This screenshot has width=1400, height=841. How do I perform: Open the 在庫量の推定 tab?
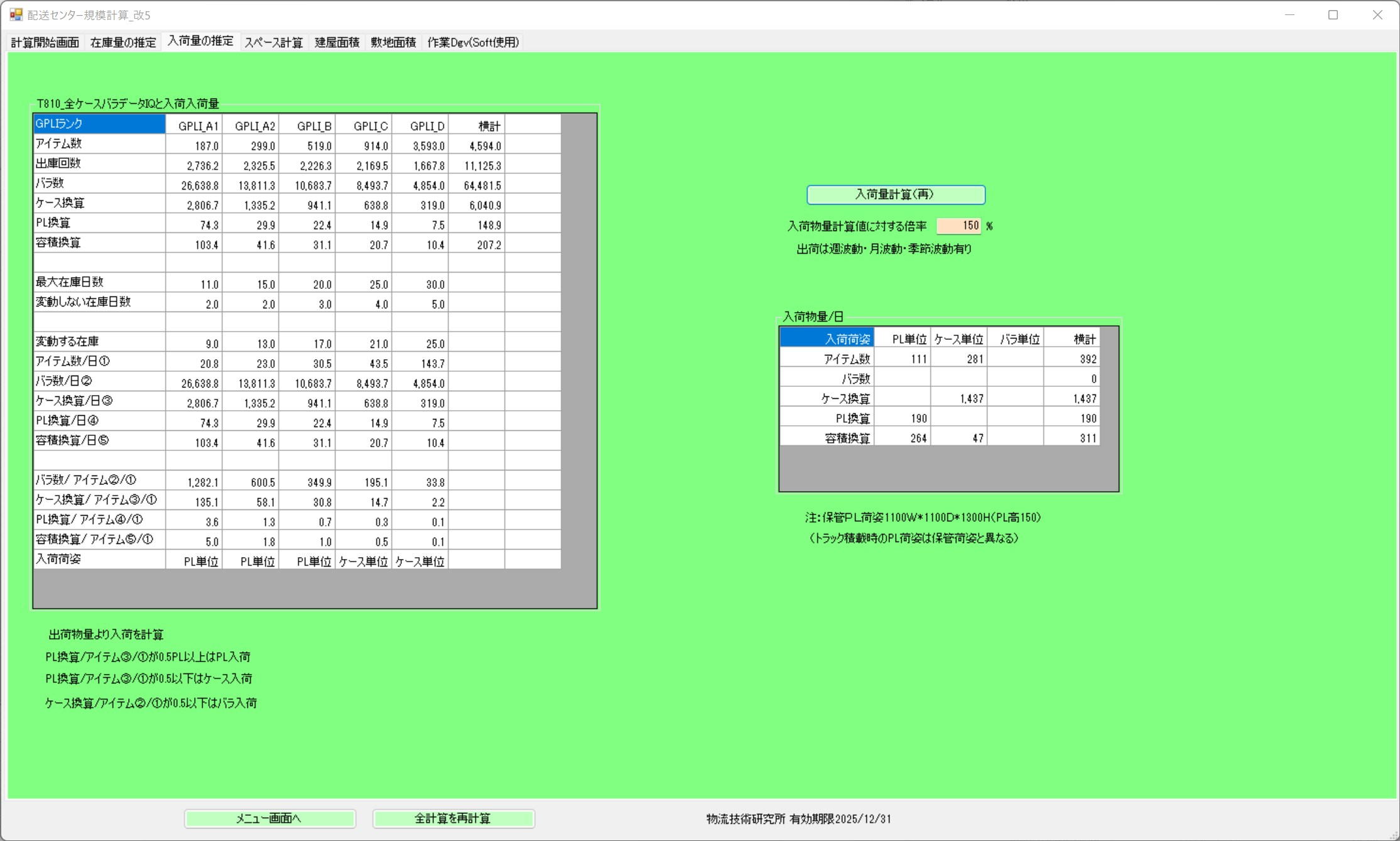tap(122, 42)
